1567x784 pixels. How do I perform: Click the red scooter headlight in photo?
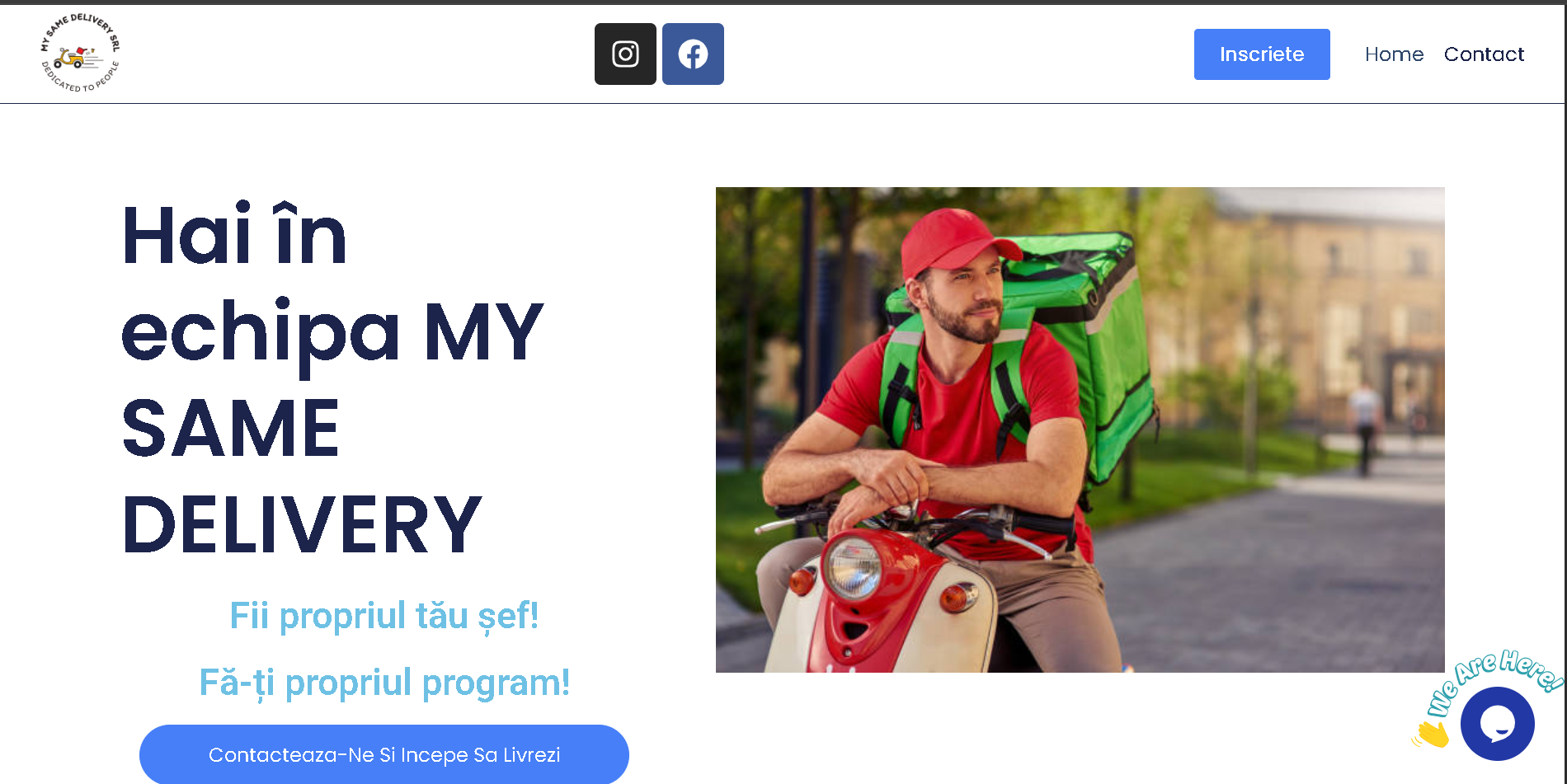click(x=854, y=566)
